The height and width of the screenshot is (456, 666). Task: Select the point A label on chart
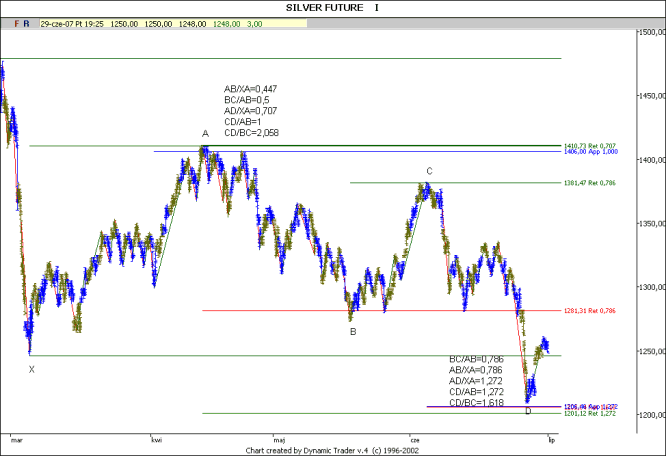(205, 134)
